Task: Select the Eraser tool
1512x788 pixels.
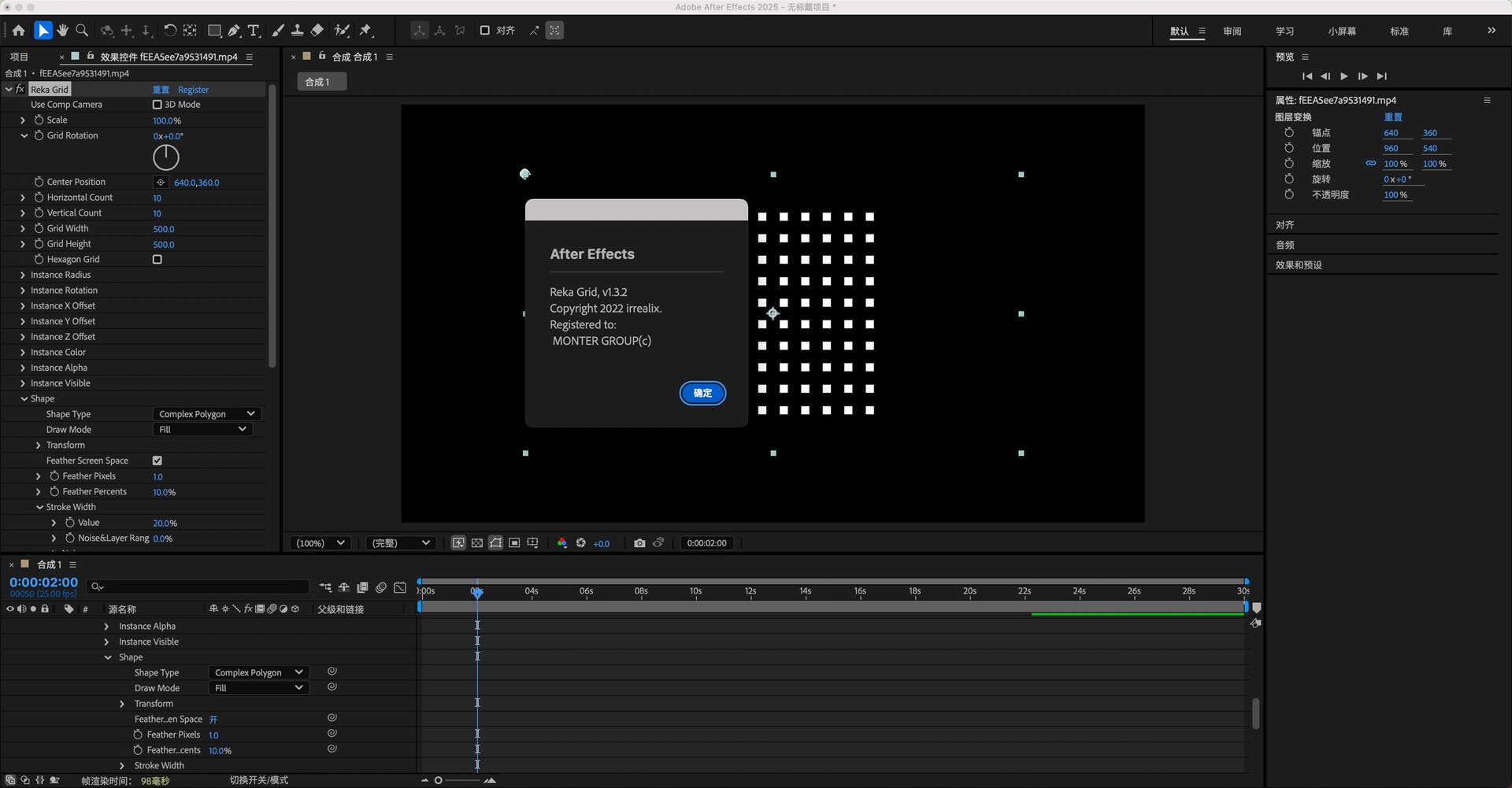Action: pyautogui.click(x=317, y=31)
